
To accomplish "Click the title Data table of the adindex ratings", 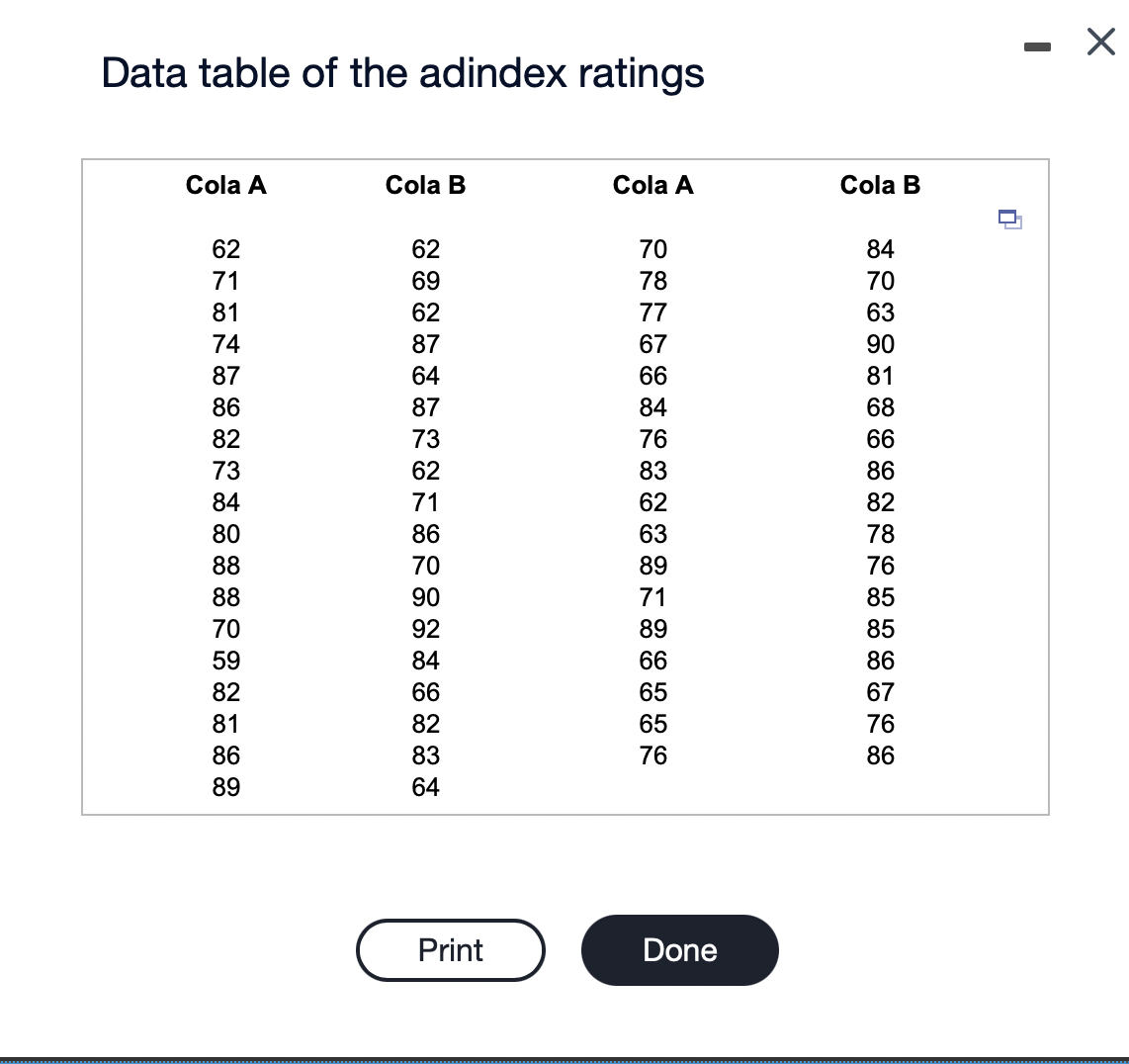I will click(403, 72).
